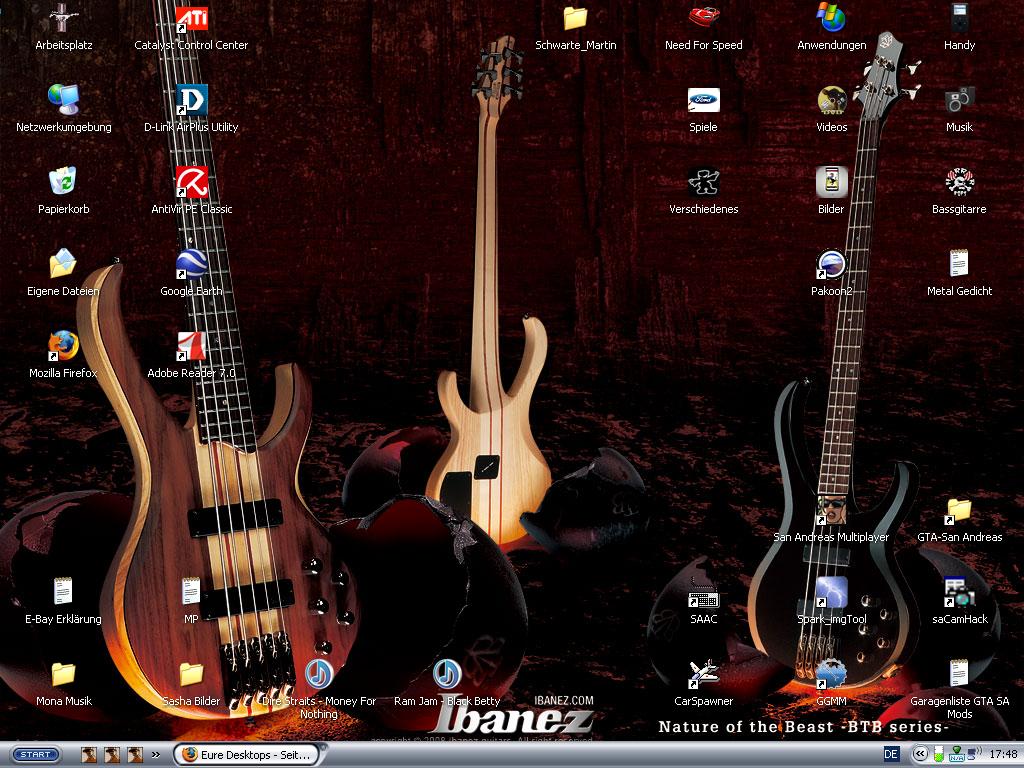Click the 17:48 taskbar clock
Viewport: 1024px width, 768px height.
(1003, 754)
